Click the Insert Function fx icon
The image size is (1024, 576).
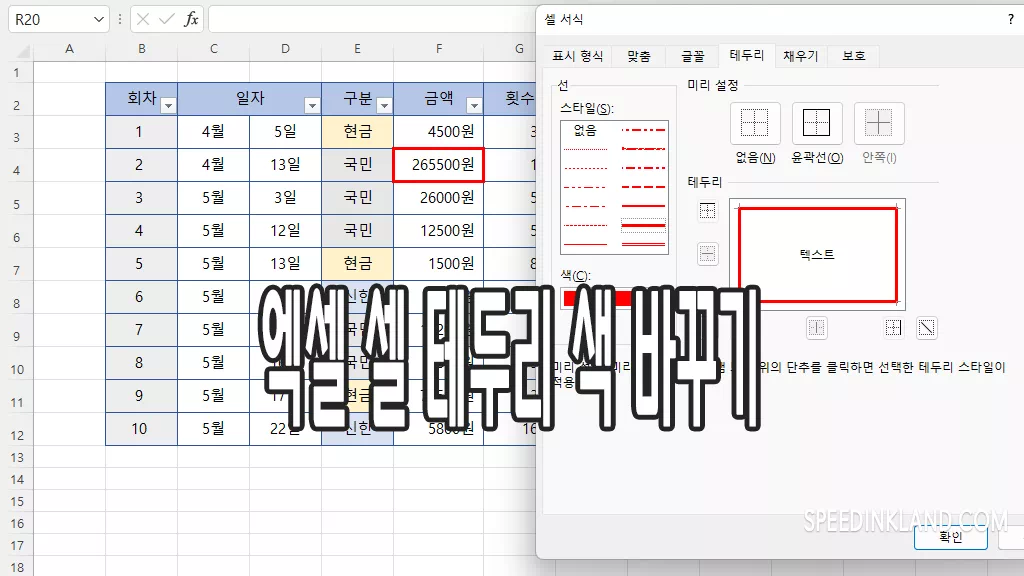(x=191, y=19)
